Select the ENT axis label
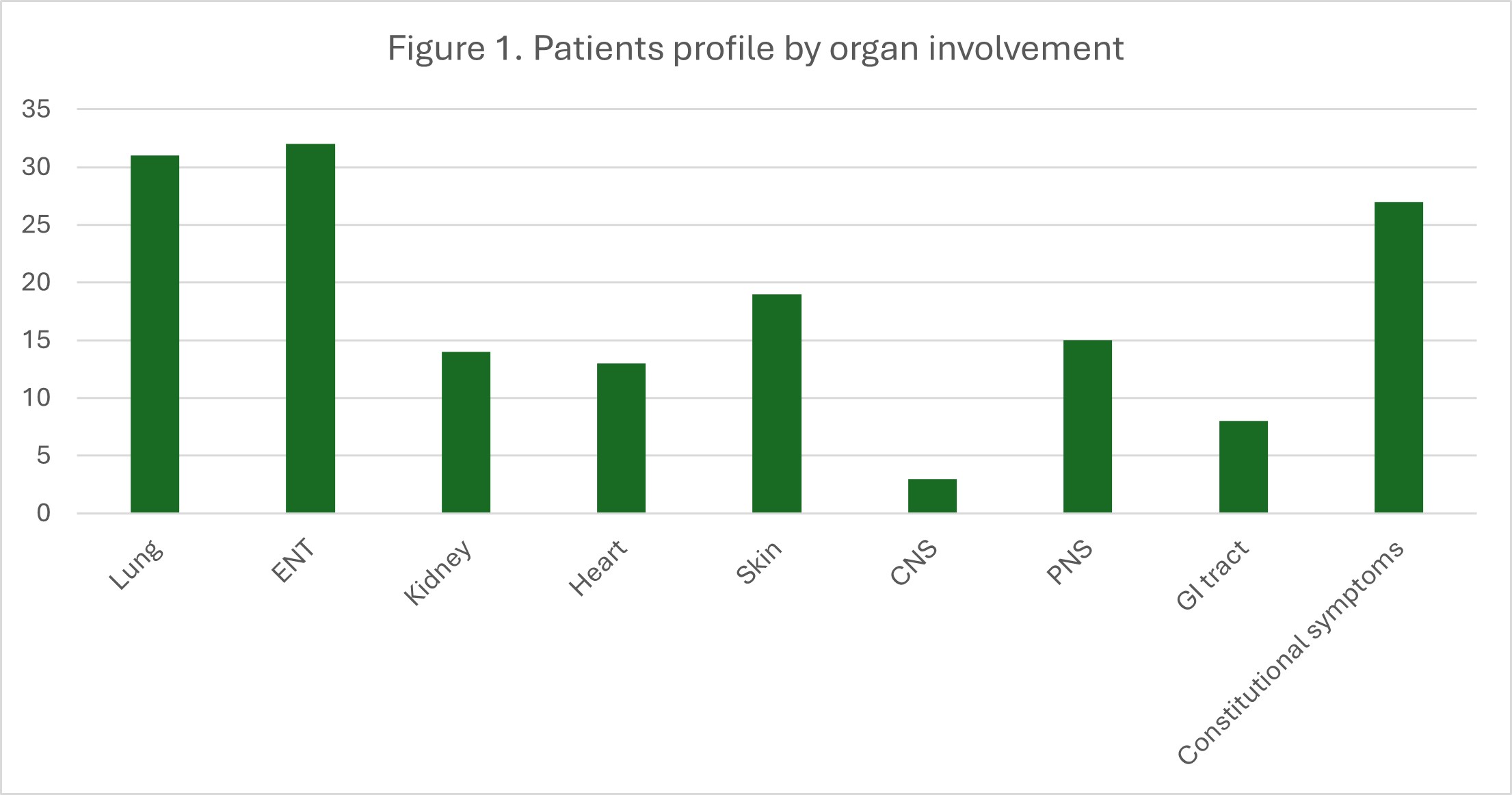 (x=293, y=561)
